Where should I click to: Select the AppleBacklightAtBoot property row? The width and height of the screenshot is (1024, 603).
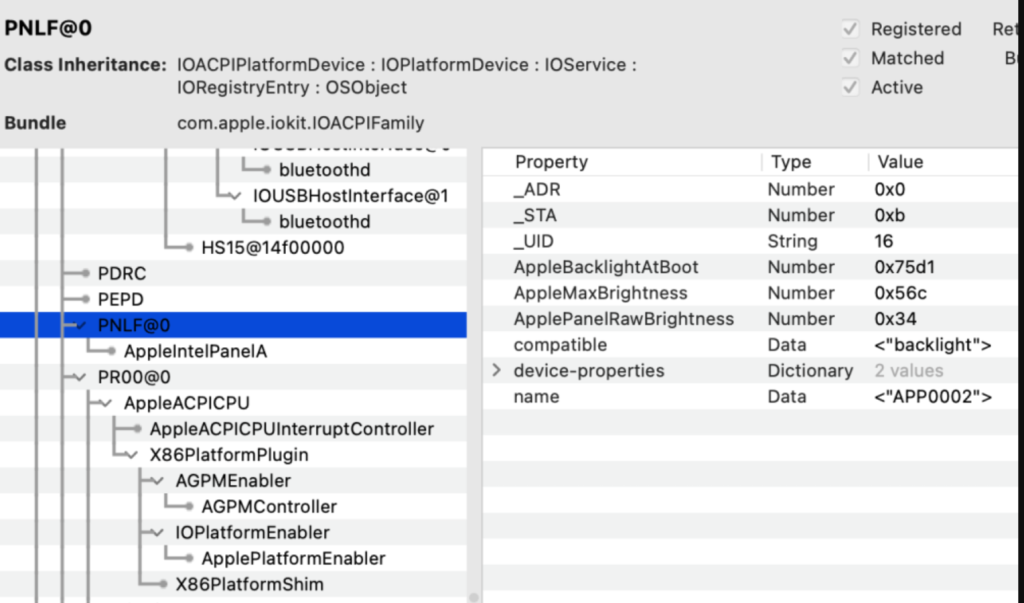click(605, 267)
